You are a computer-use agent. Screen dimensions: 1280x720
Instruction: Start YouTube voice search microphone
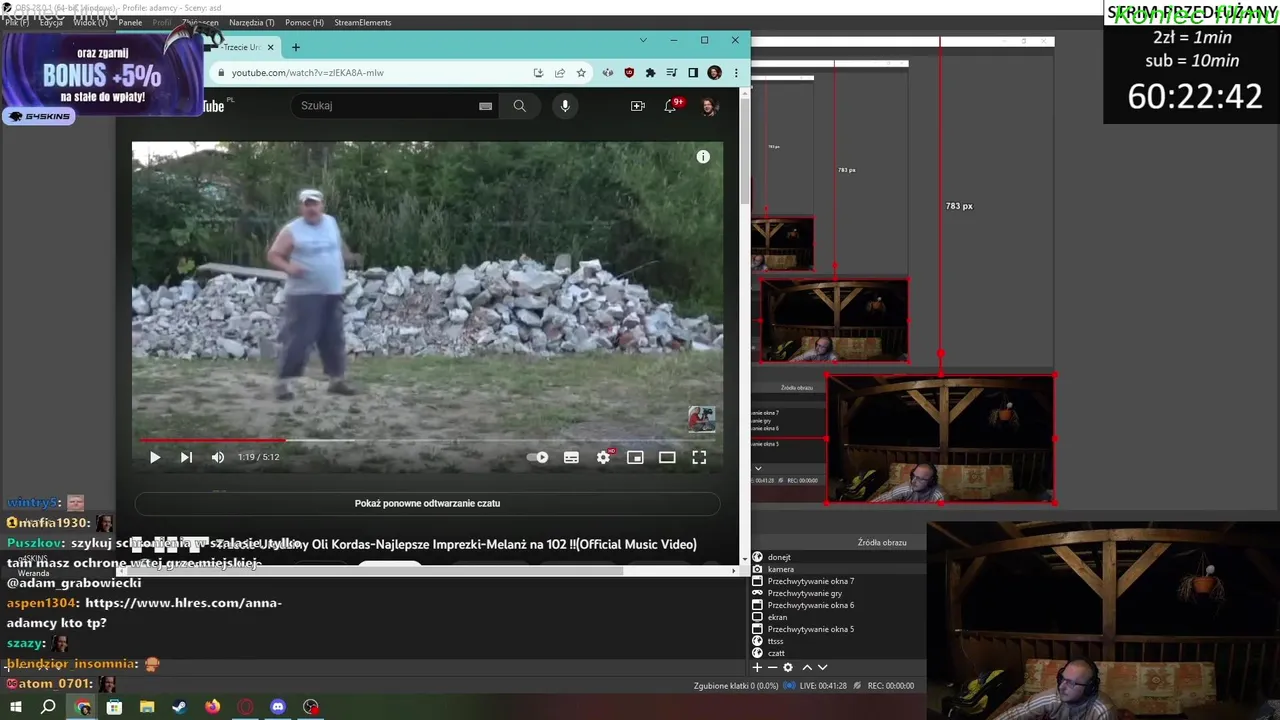click(565, 106)
